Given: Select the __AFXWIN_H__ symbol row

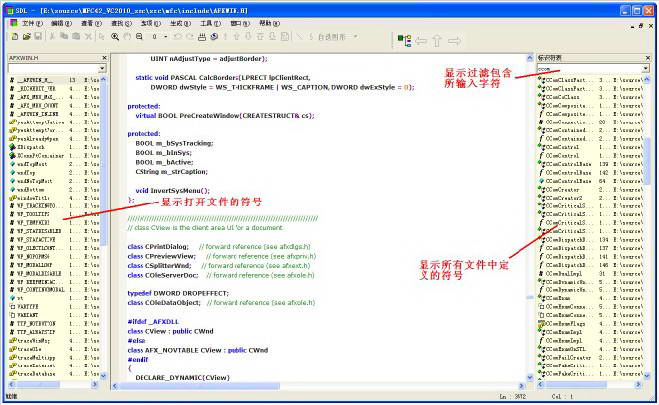Looking at the screenshot, I should click(x=54, y=80).
